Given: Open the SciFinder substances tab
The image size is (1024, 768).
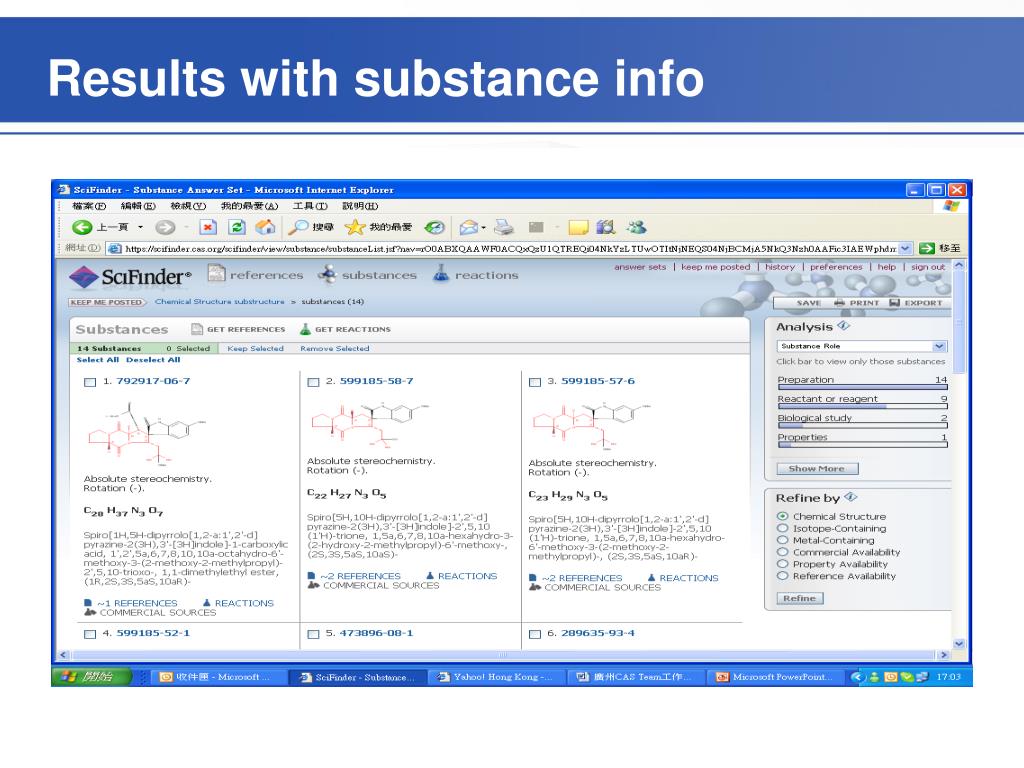Looking at the screenshot, I should (x=368, y=274).
